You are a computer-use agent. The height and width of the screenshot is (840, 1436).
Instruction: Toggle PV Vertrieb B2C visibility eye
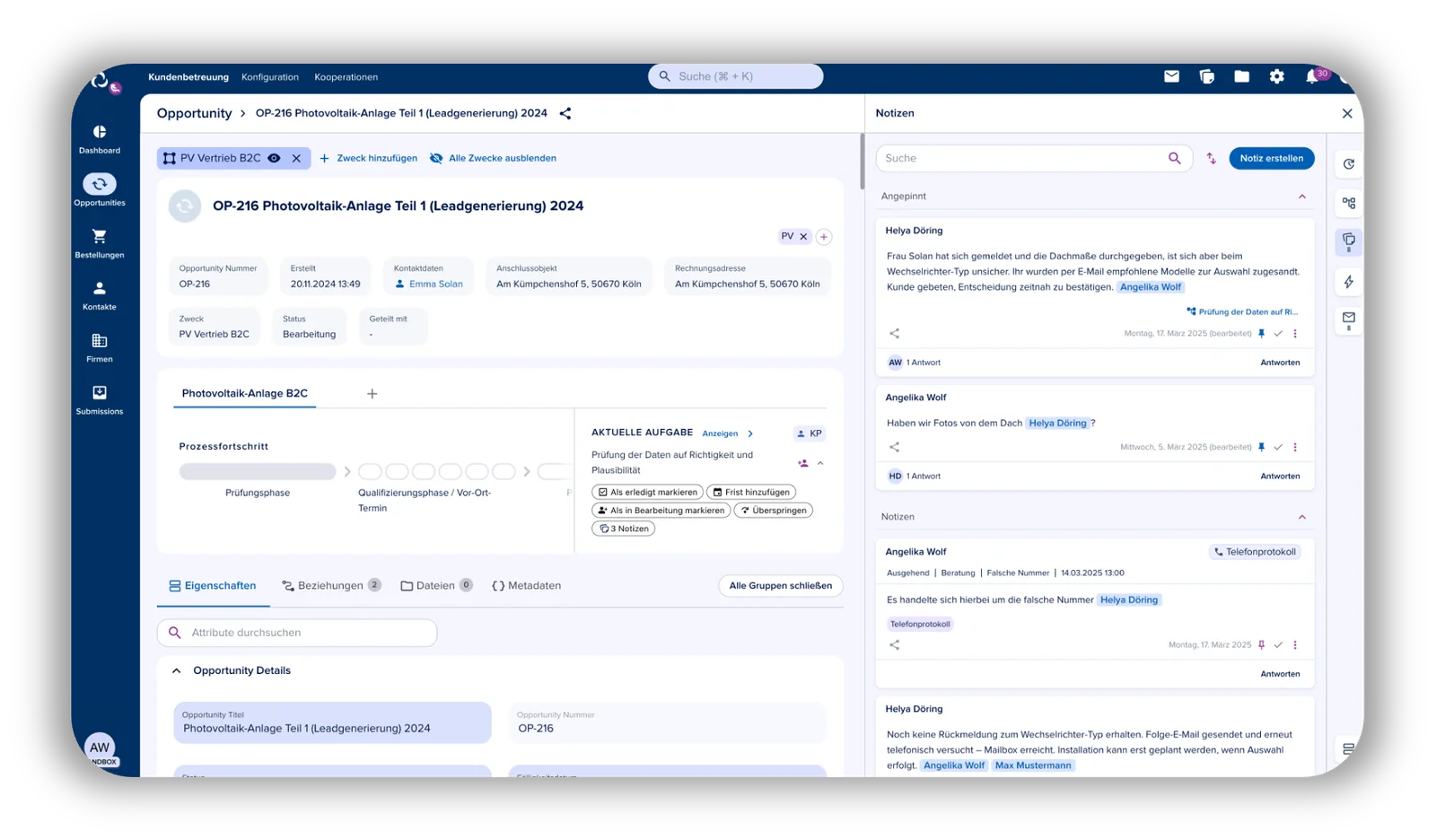275,158
